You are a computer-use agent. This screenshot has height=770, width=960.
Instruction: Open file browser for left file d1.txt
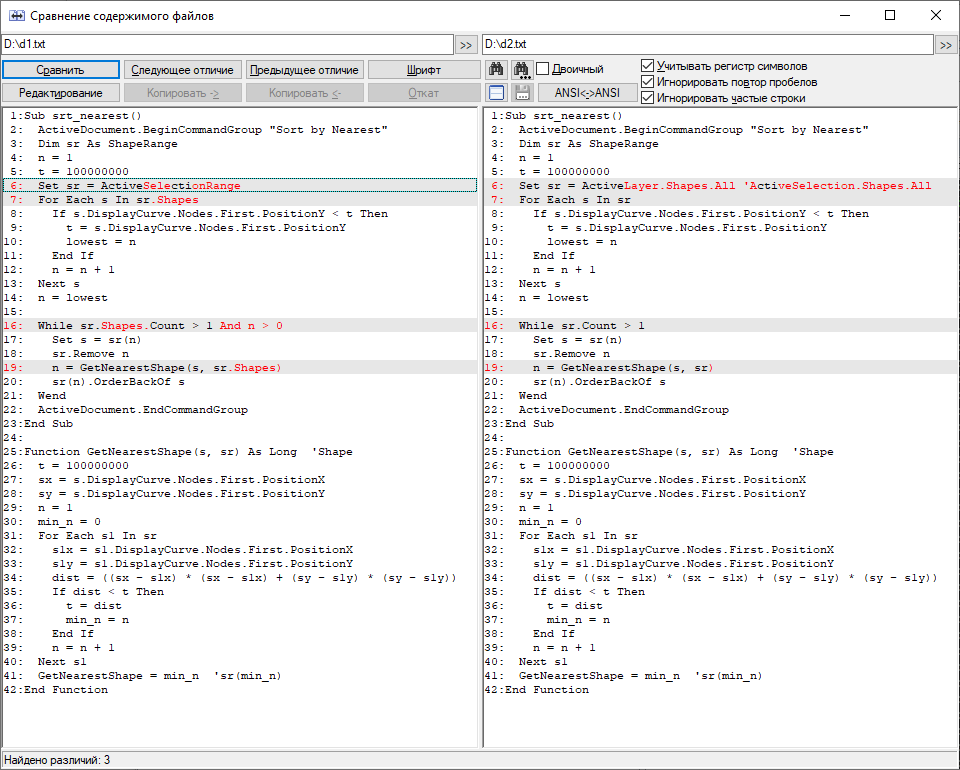point(466,45)
